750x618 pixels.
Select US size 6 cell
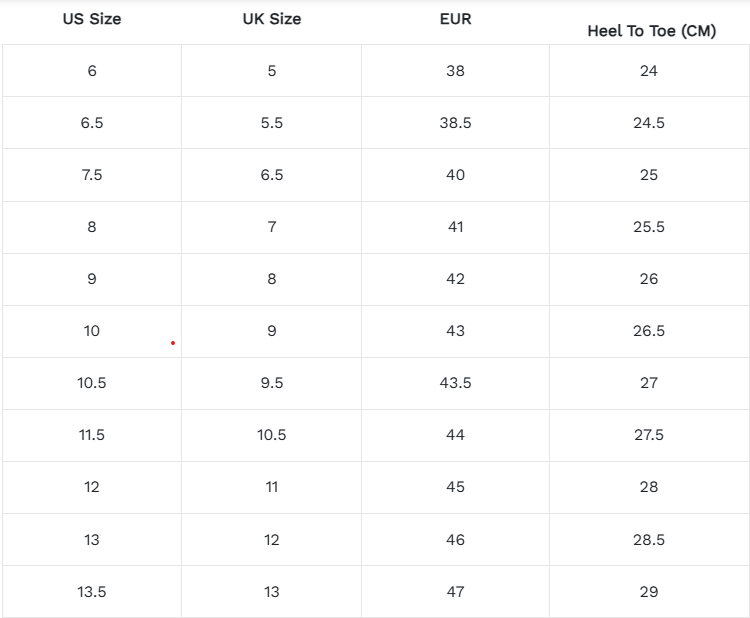pos(92,71)
